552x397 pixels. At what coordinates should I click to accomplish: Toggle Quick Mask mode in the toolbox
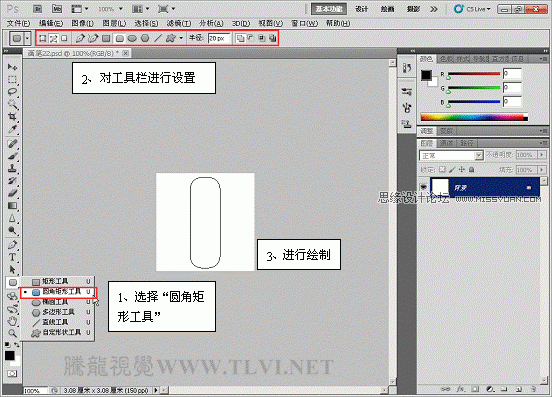pyautogui.click(x=12, y=373)
